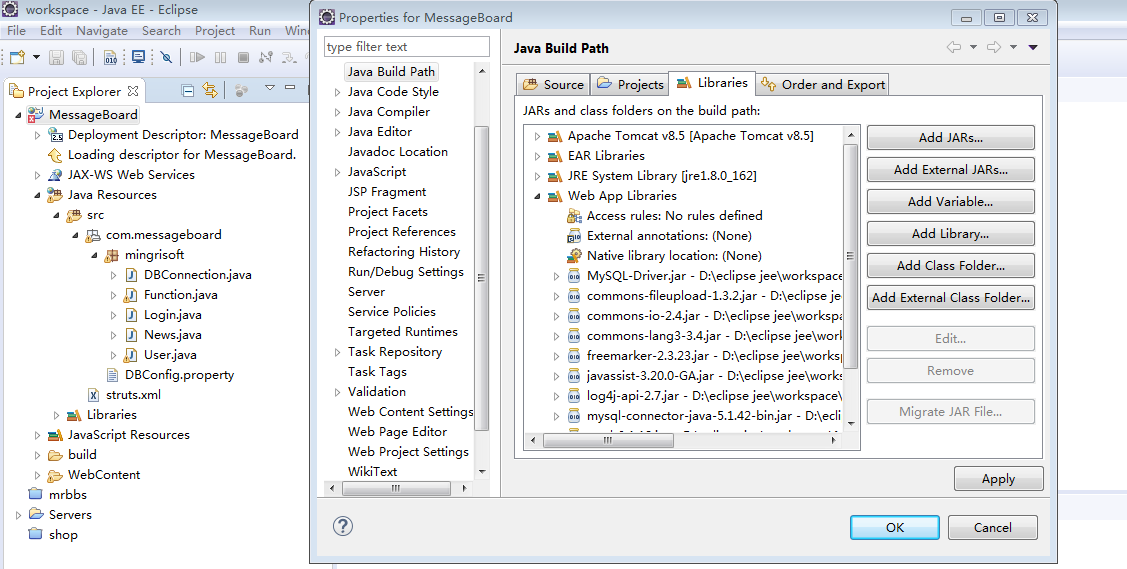Open the Order and Export tab
Viewport: 1127px width, 569px height.
point(823,84)
